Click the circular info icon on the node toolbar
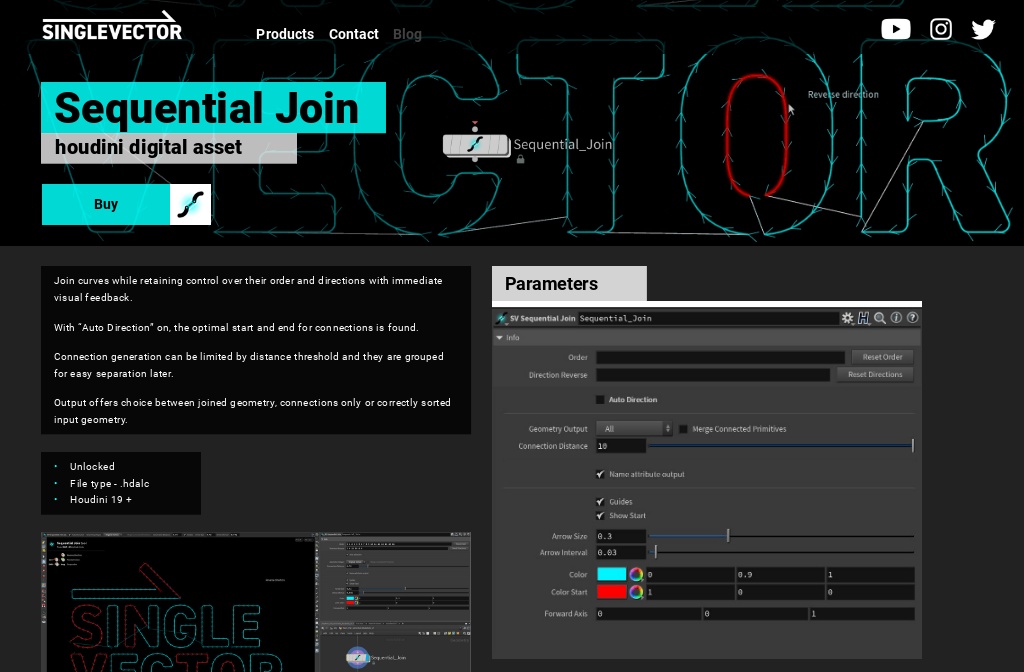 896,318
